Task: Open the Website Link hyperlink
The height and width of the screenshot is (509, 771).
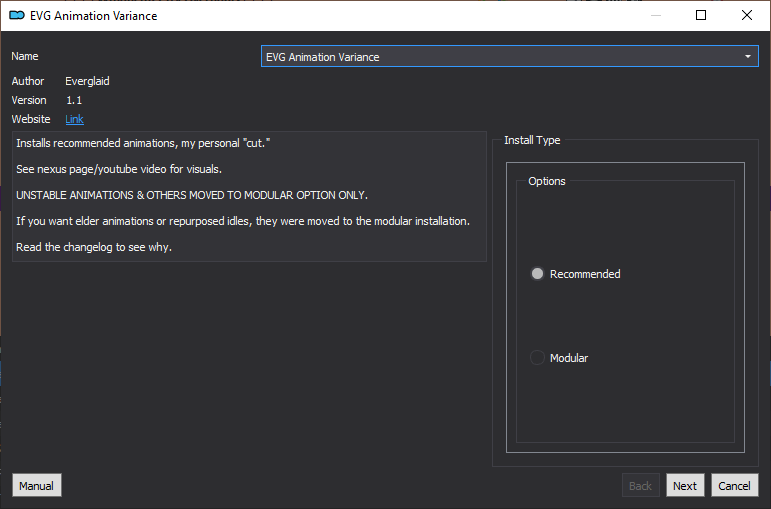Action: pyautogui.click(x=74, y=119)
